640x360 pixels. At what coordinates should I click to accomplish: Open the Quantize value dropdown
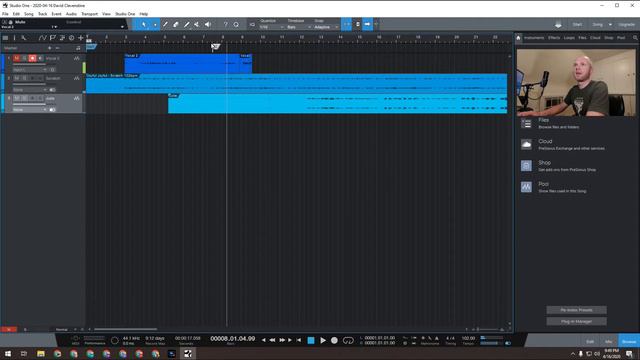[x=271, y=27]
